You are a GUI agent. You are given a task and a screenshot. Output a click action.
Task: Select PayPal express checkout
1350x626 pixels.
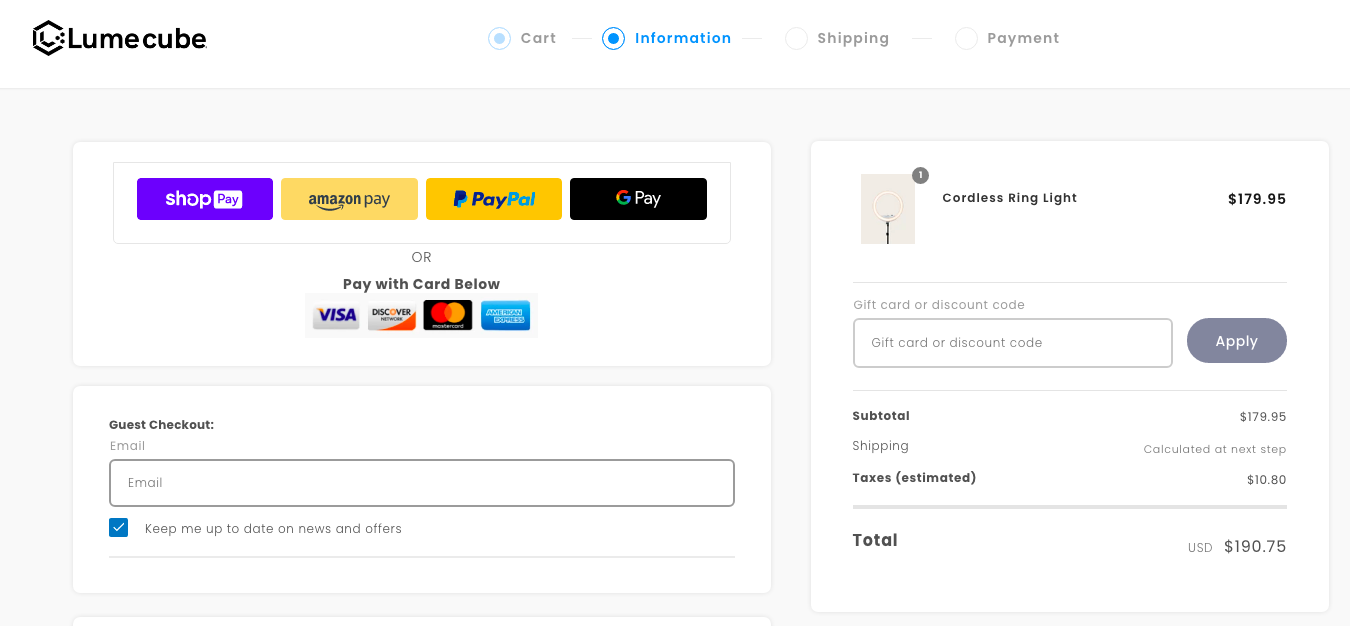494,199
